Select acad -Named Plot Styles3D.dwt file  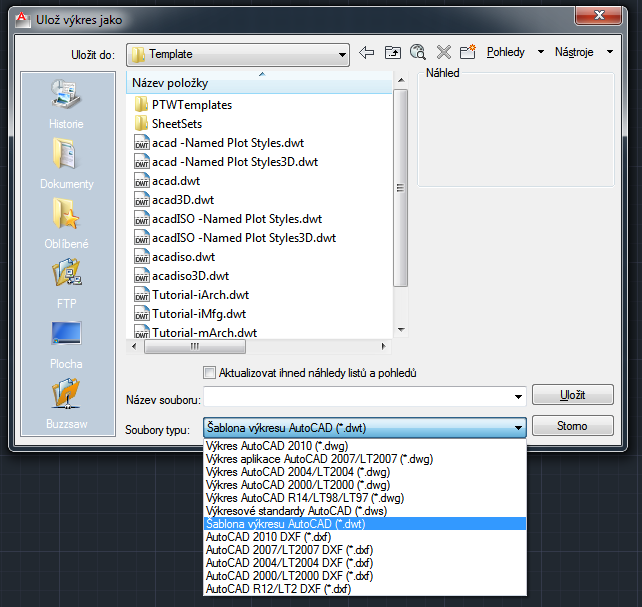[226, 162]
